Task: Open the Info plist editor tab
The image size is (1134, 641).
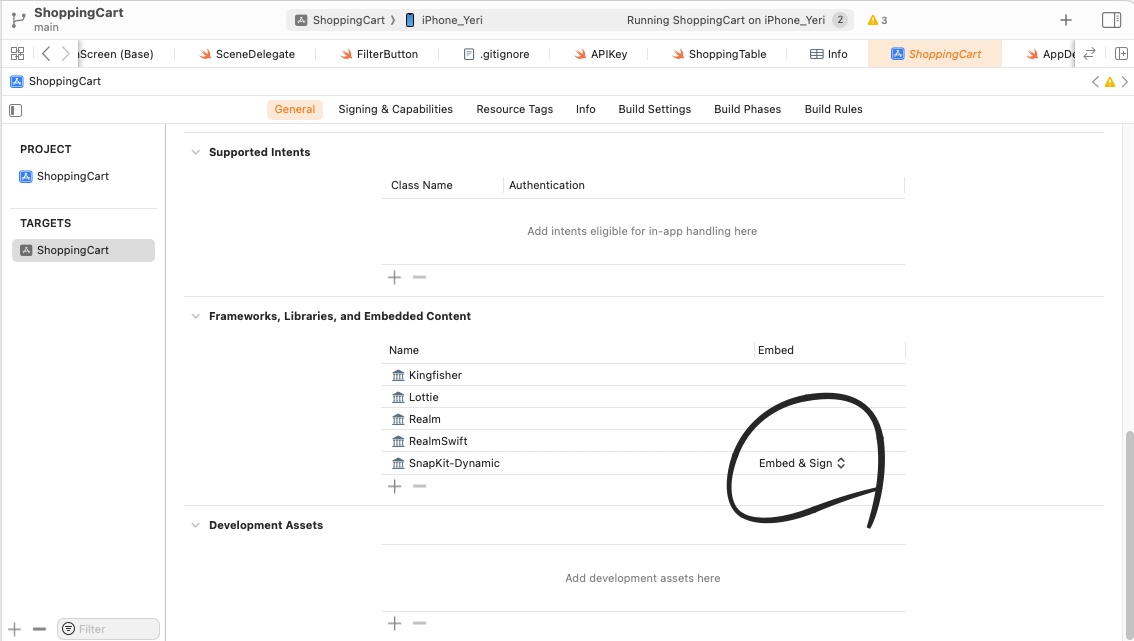Action: (828, 54)
